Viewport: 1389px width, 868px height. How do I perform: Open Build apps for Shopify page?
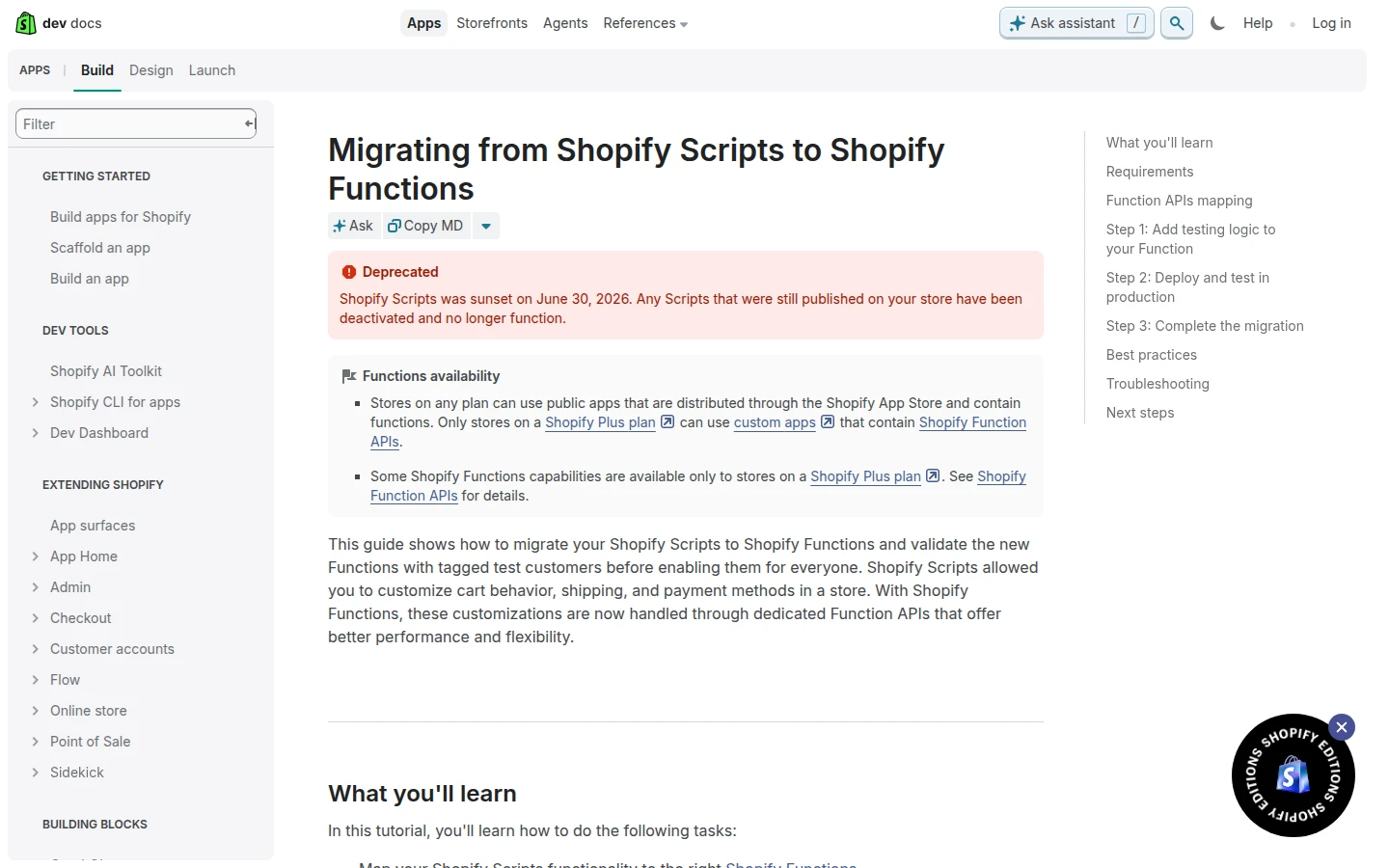click(121, 217)
